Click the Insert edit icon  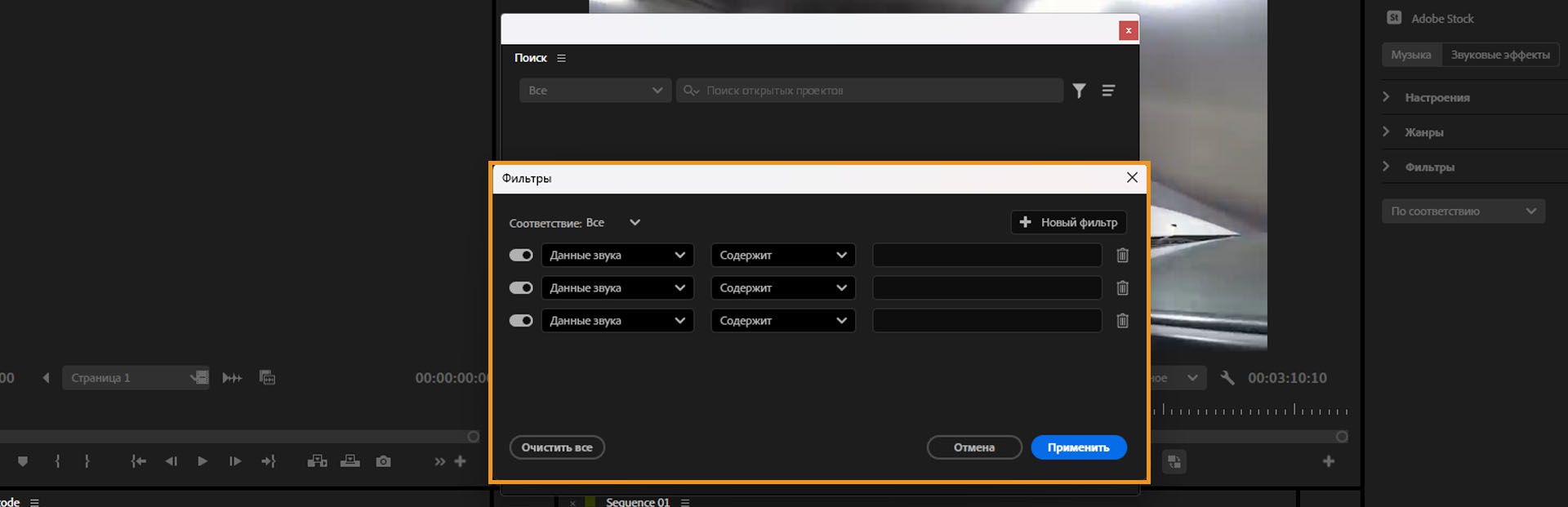pos(317,461)
